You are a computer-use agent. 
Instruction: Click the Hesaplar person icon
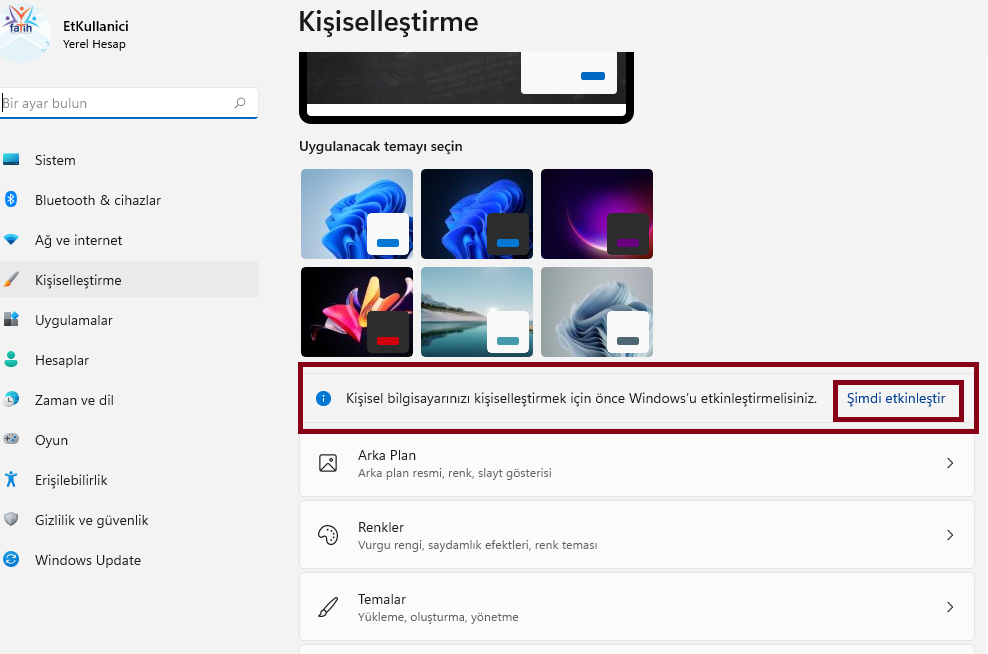pyautogui.click(x=11, y=360)
